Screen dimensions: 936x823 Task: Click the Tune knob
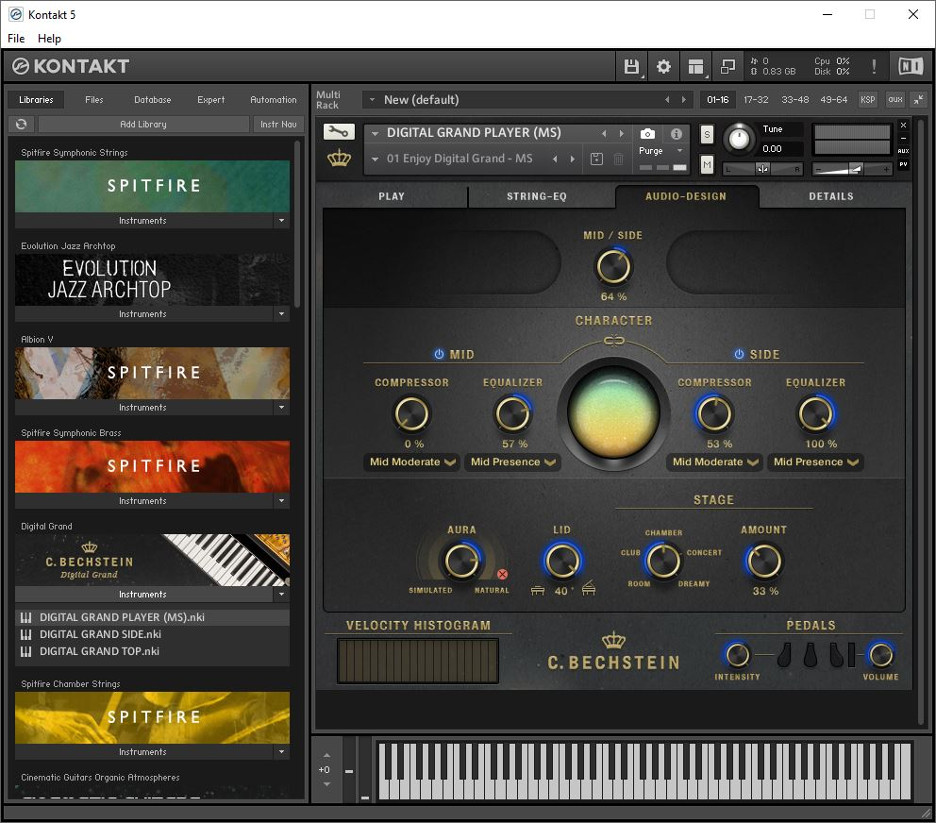pos(739,138)
